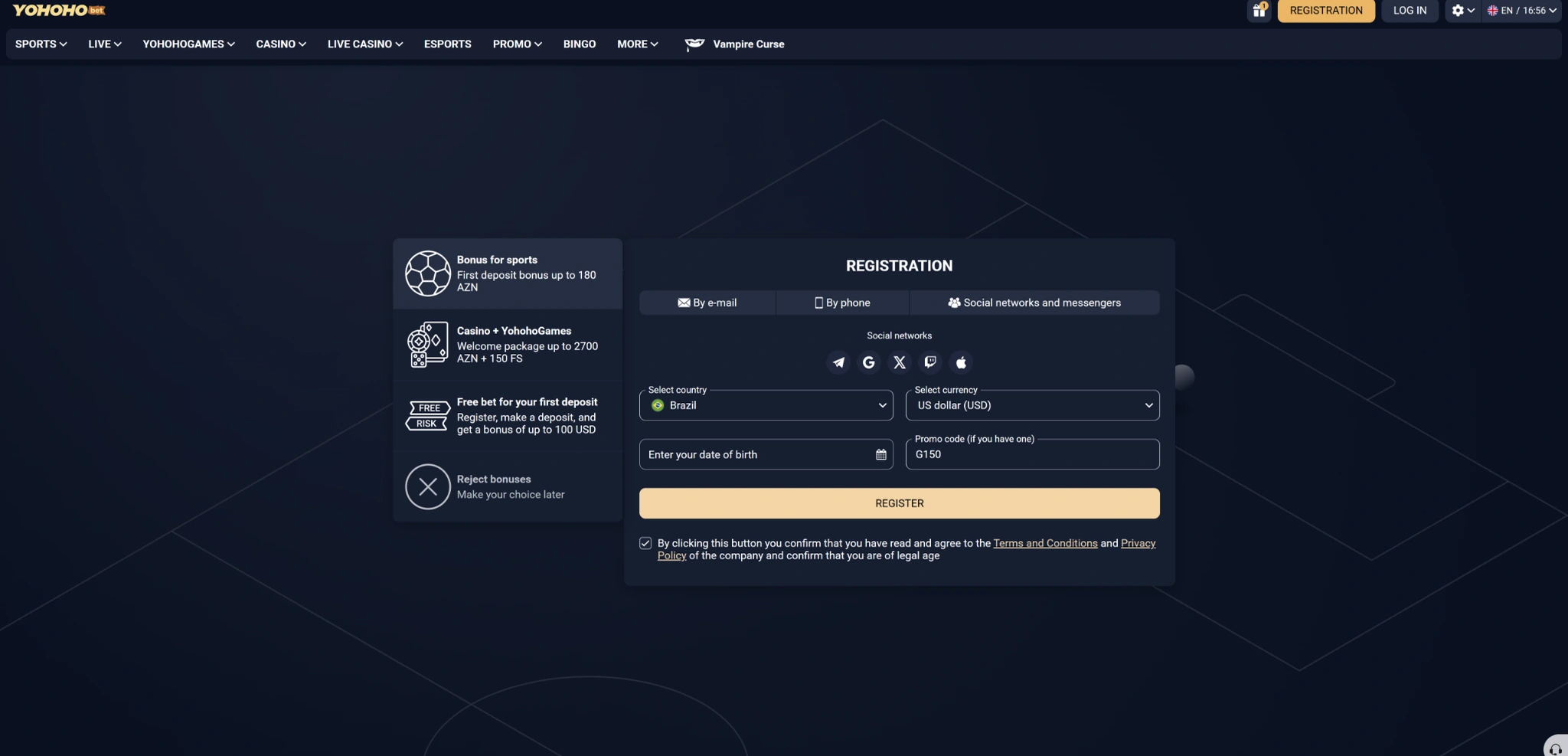
Task: Open the gift bonuses icon
Action: (x=1259, y=11)
